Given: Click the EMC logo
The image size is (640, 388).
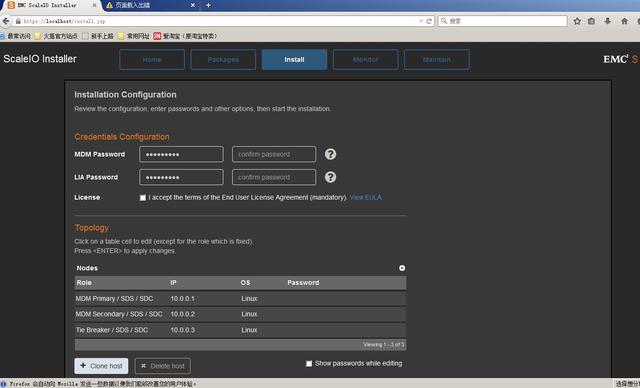Looking at the screenshot, I should (616, 59).
